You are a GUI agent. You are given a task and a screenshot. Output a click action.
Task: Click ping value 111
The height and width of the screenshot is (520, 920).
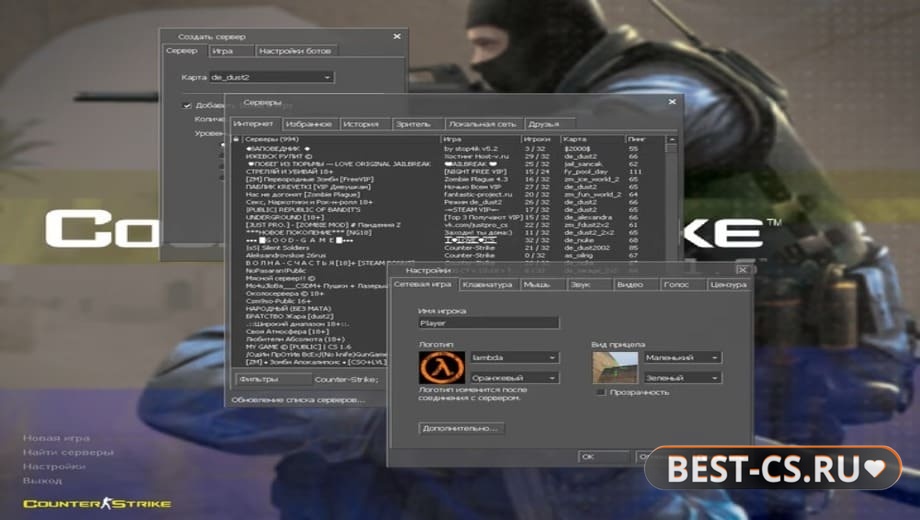(x=635, y=171)
